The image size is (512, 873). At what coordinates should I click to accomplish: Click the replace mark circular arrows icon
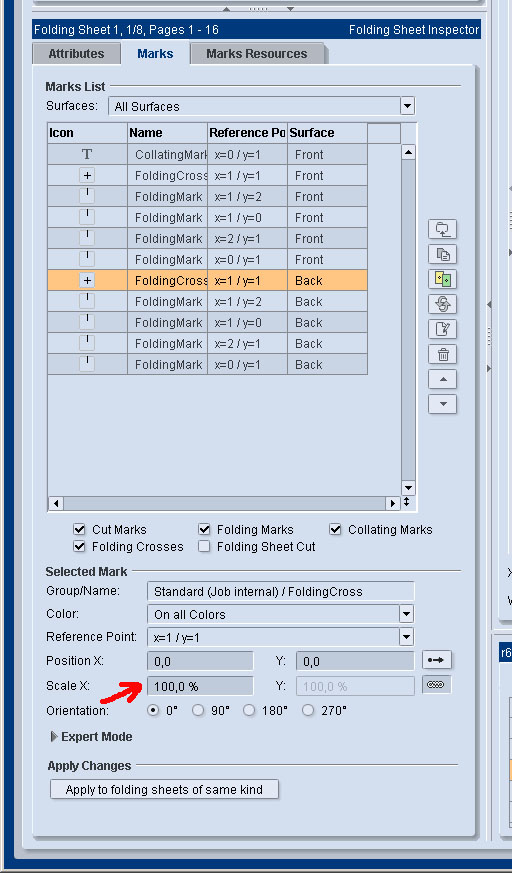[442, 304]
